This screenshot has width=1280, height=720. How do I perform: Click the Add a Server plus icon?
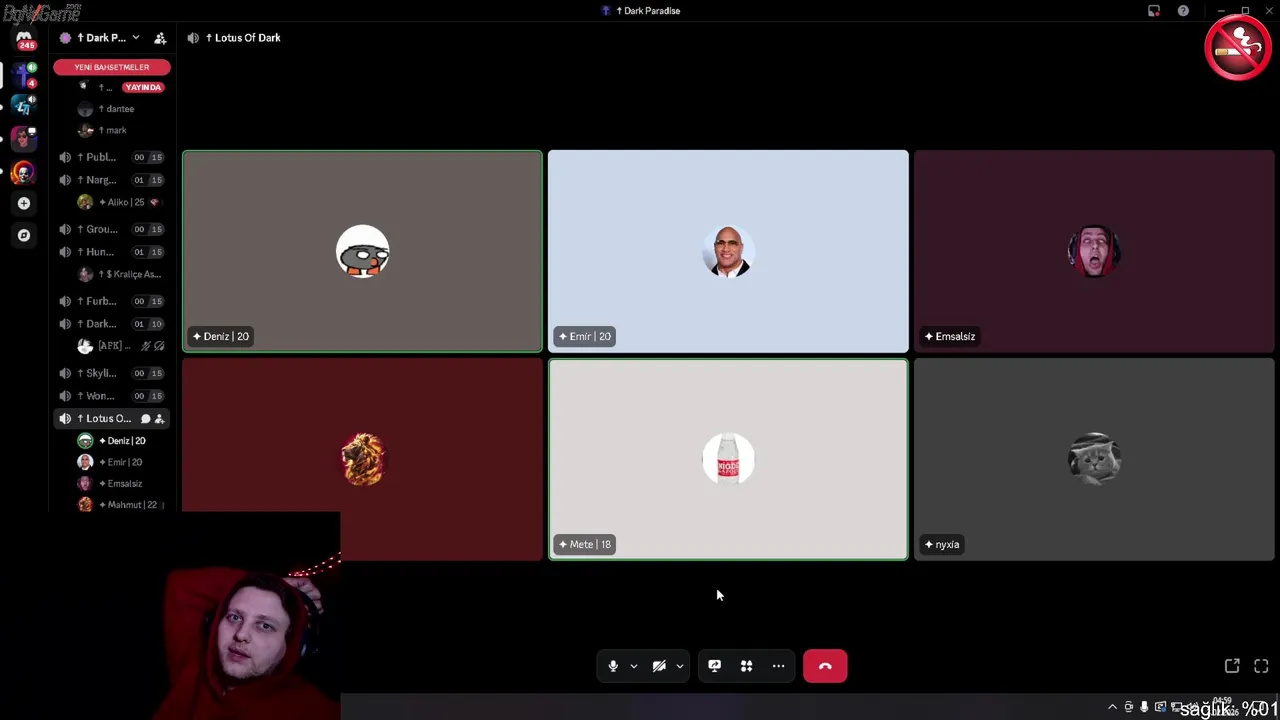24,203
